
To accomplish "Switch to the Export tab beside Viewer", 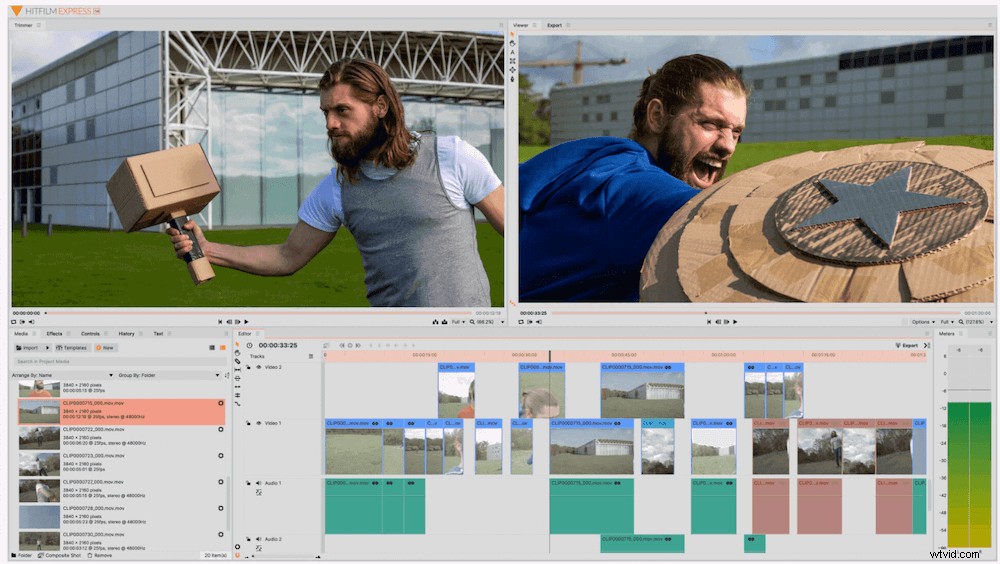I will (554, 26).
